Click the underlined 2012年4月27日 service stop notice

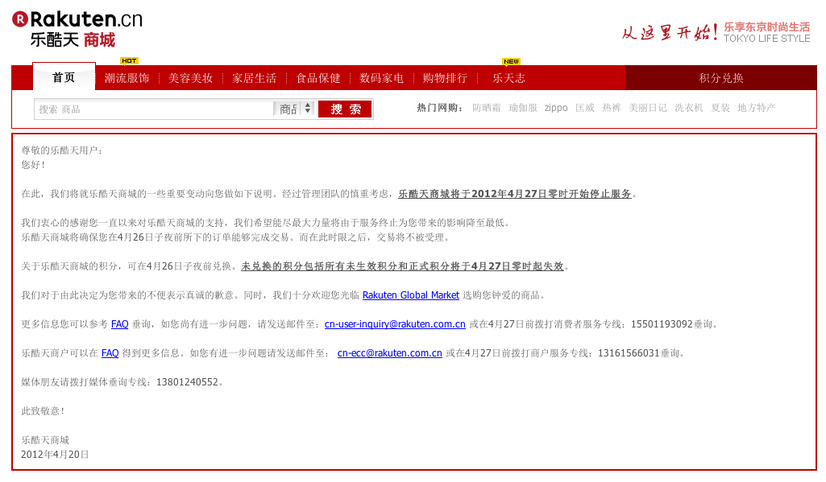click(515, 194)
